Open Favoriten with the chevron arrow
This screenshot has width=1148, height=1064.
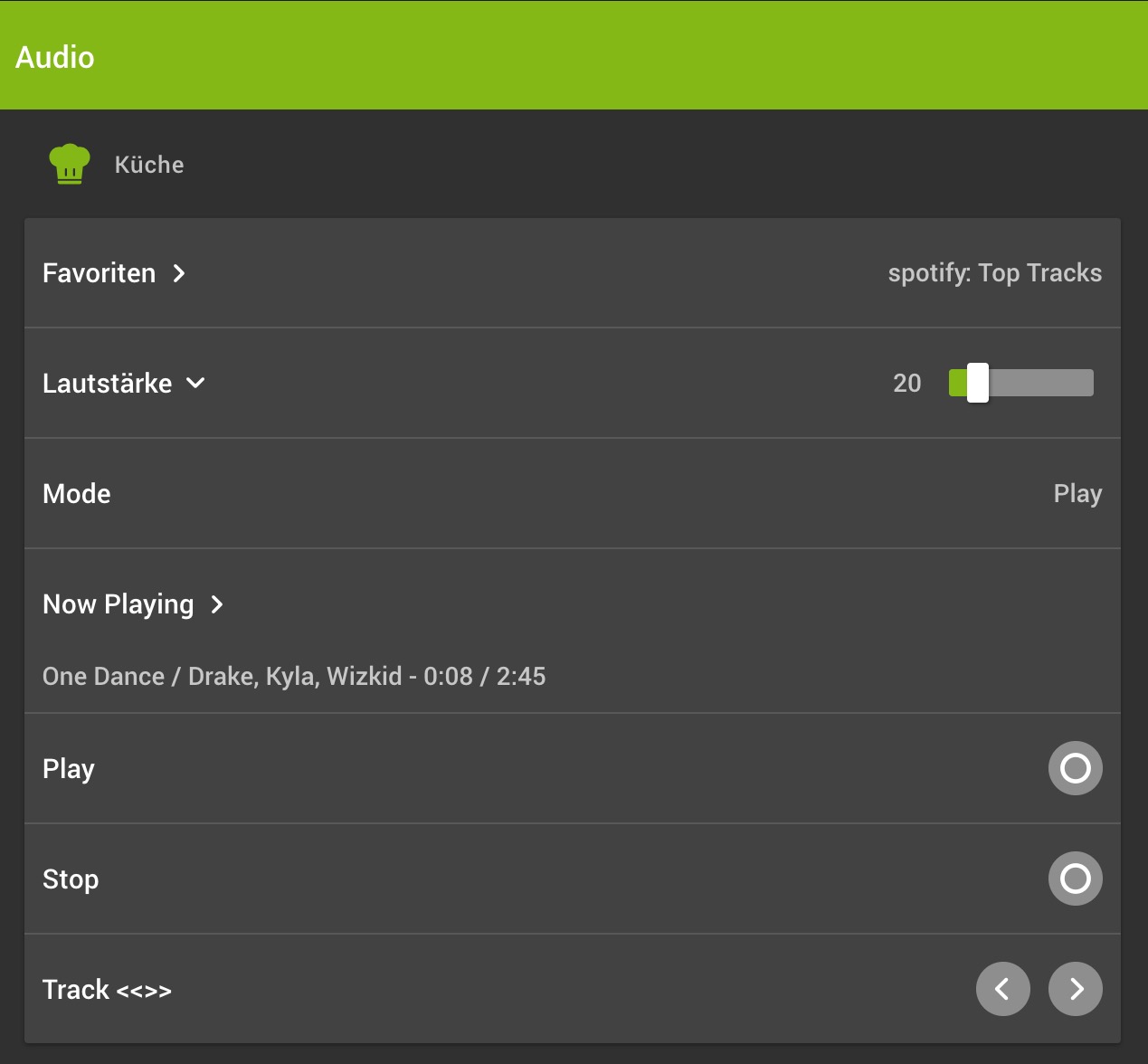point(179,273)
